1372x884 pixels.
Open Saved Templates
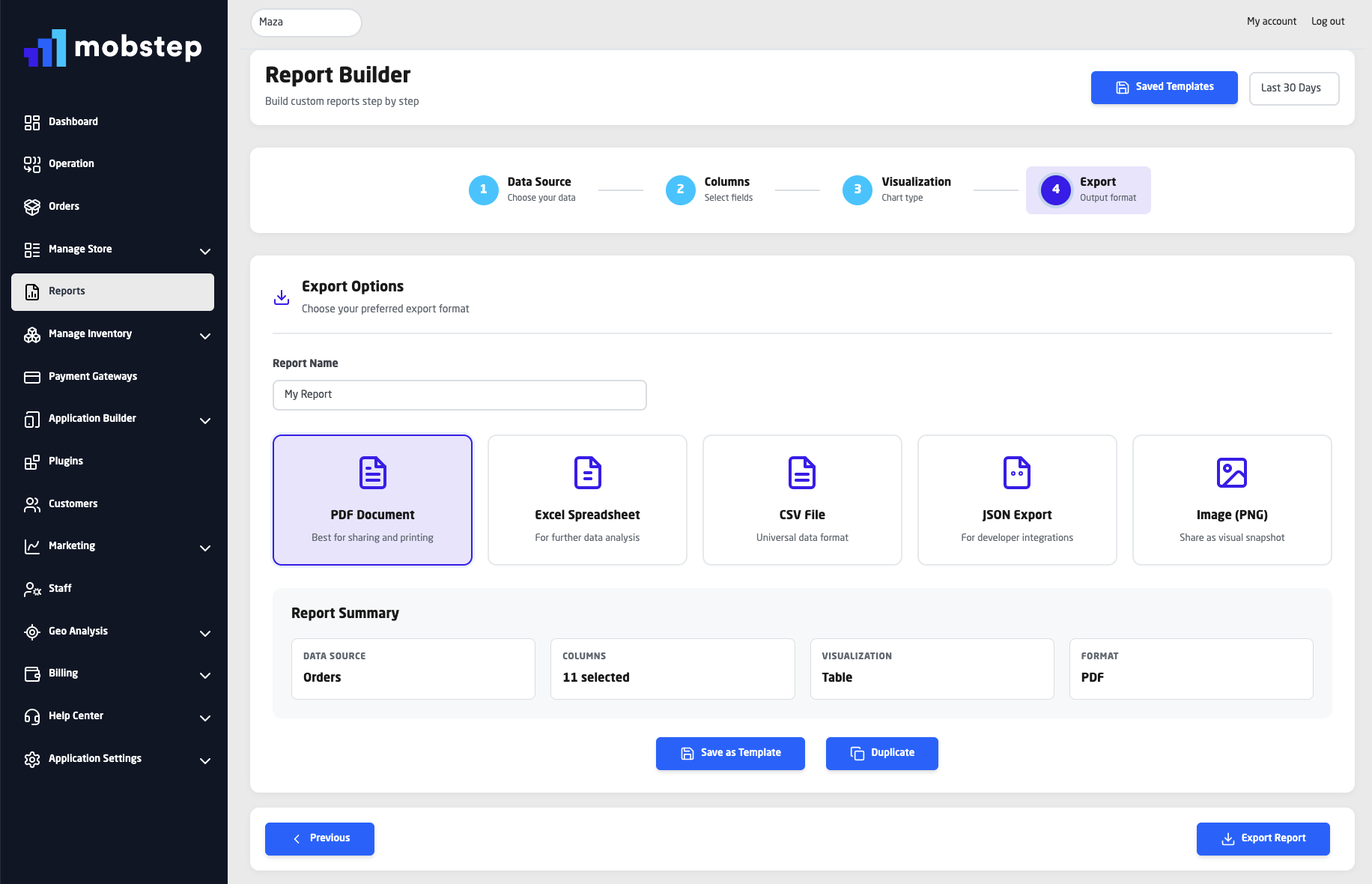pyautogui.click(x=1164, y=88)
